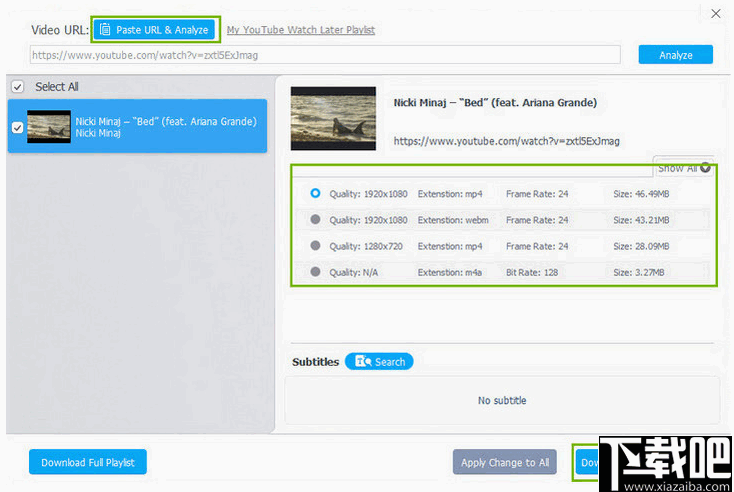The height and width of the screenshot is (492, 734).
Task: Click 'No subtitle' message
Action: coord(502,400)
